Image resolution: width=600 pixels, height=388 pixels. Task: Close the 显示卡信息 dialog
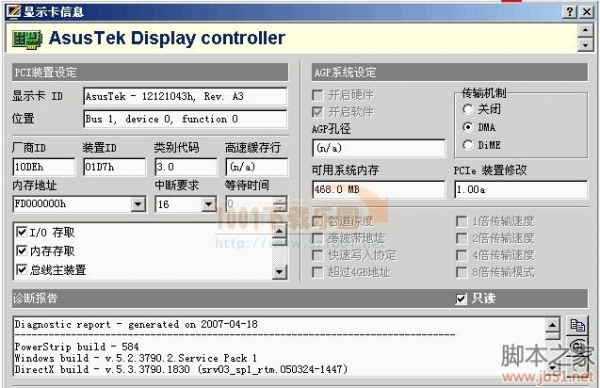point(587,12)
